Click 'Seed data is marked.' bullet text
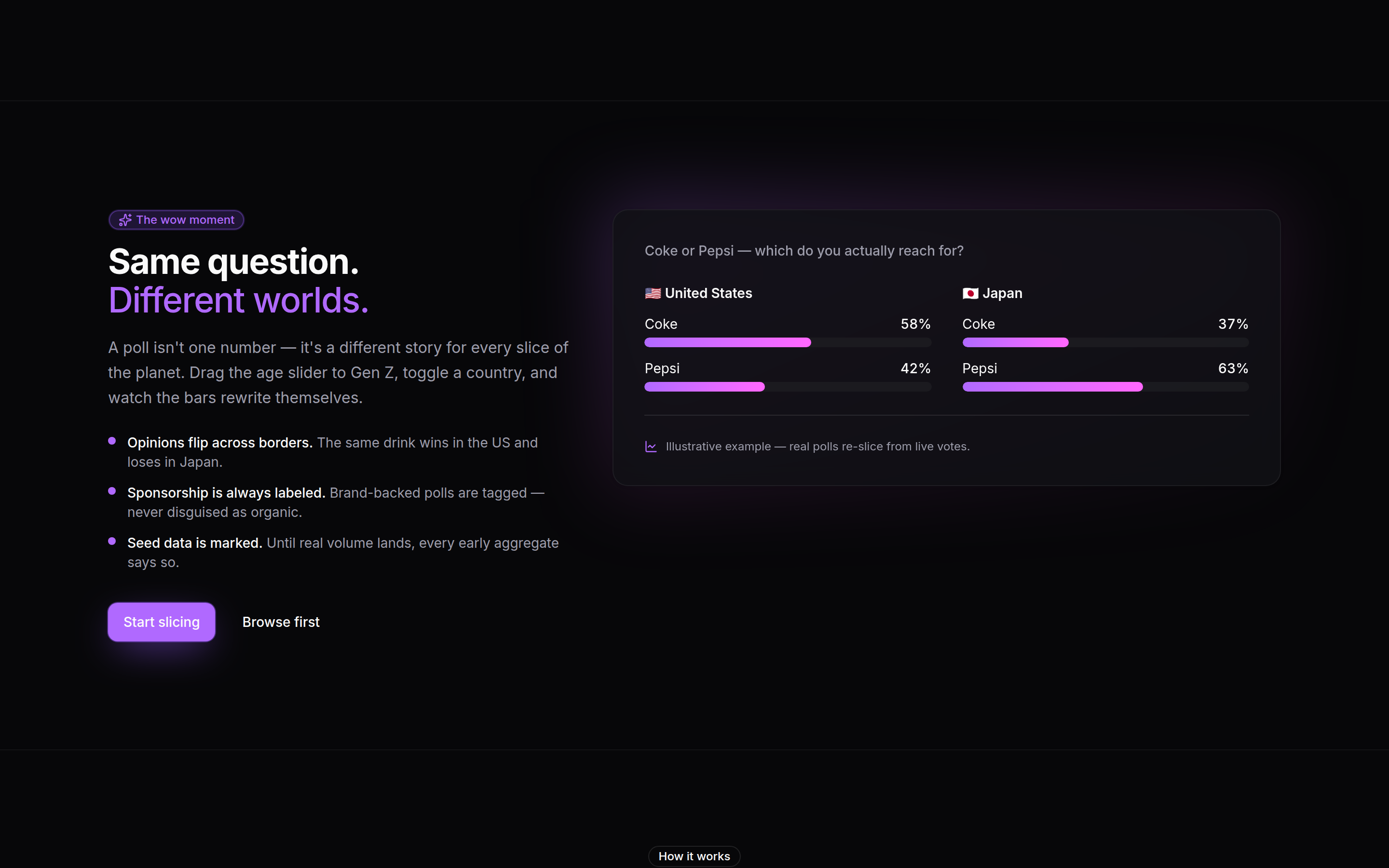 (194, 542)
